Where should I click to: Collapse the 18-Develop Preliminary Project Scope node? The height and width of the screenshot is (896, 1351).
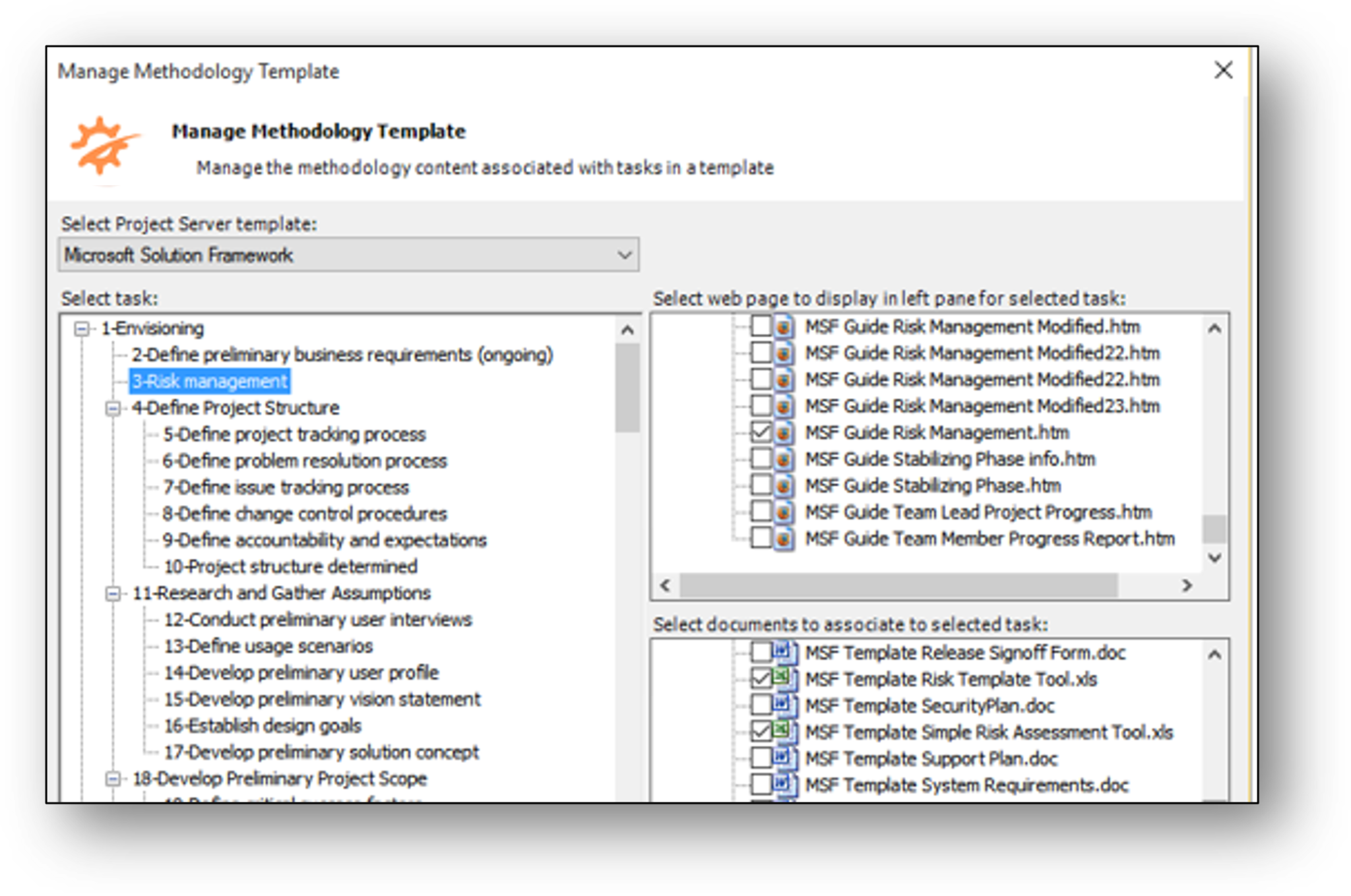113,779
